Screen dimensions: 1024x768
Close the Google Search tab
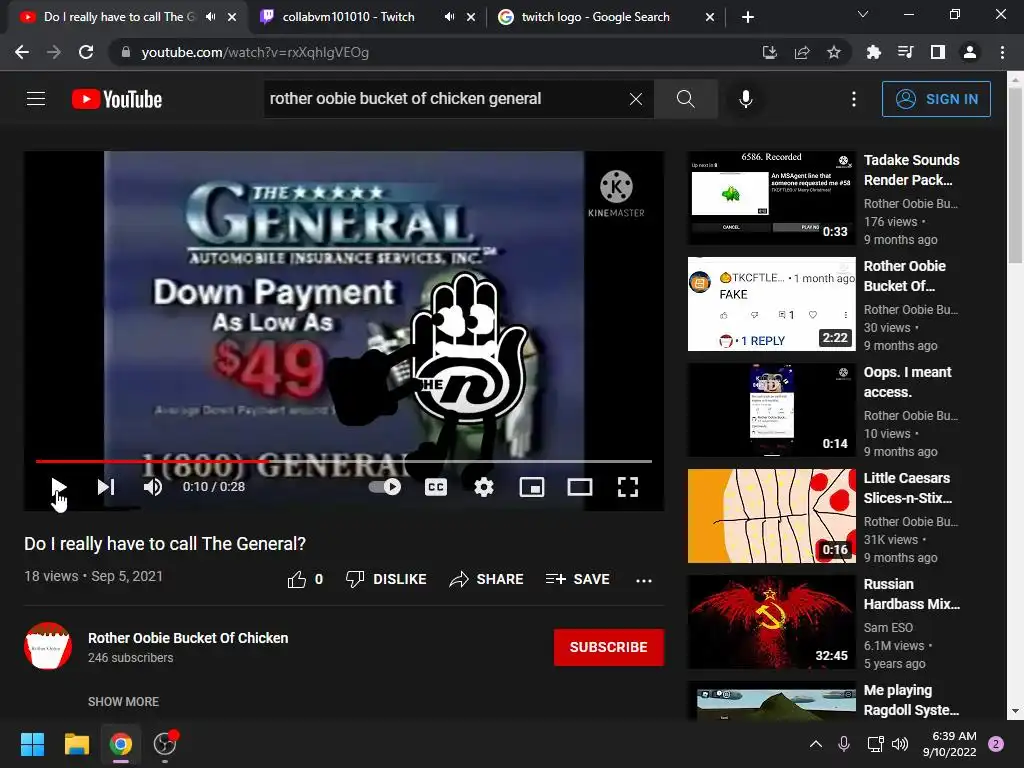pyautogui.click(x=710, y=17)
